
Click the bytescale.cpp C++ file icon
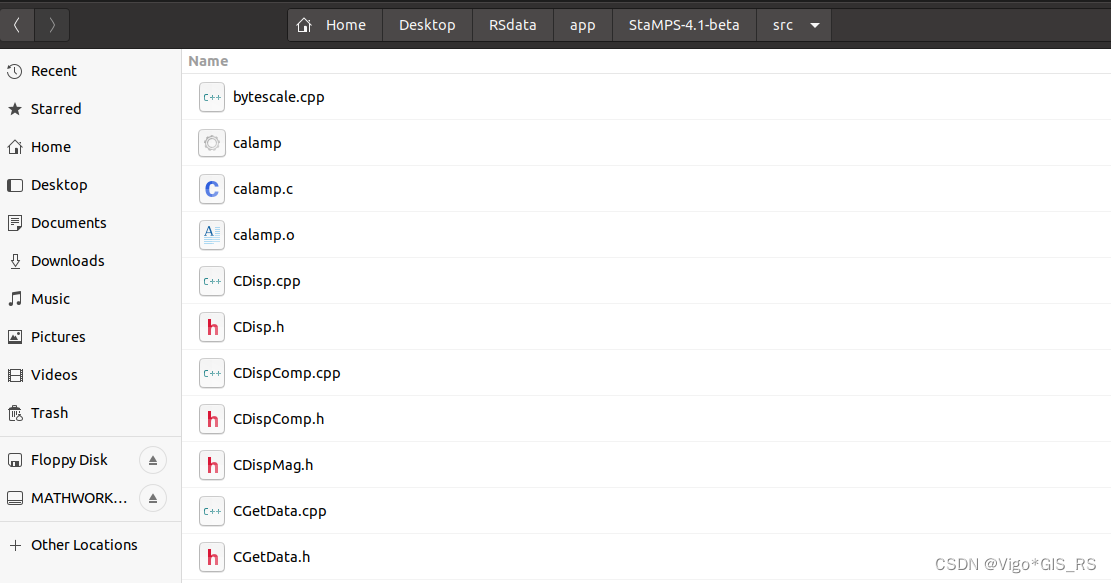click(x=212, y=97)
